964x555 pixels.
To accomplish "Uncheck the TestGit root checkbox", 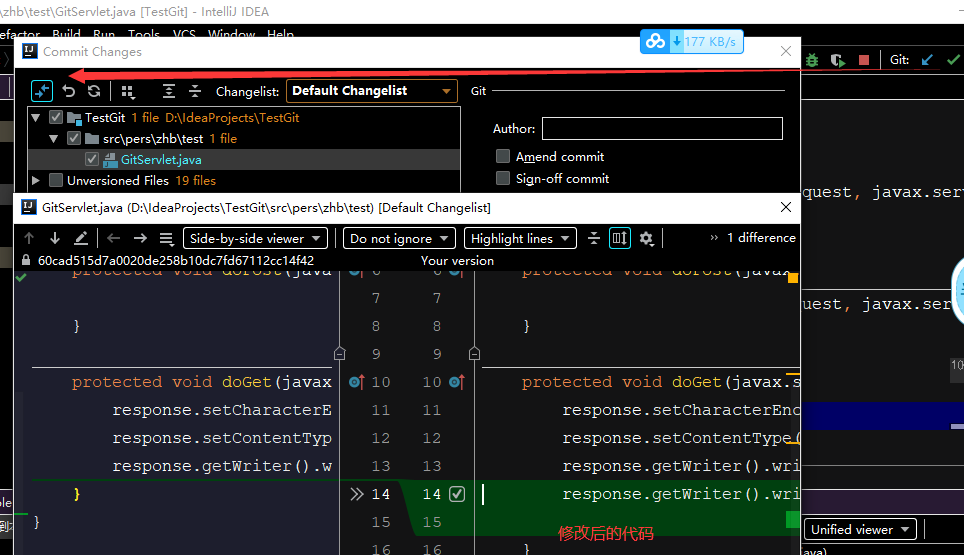I will [56, 117].
